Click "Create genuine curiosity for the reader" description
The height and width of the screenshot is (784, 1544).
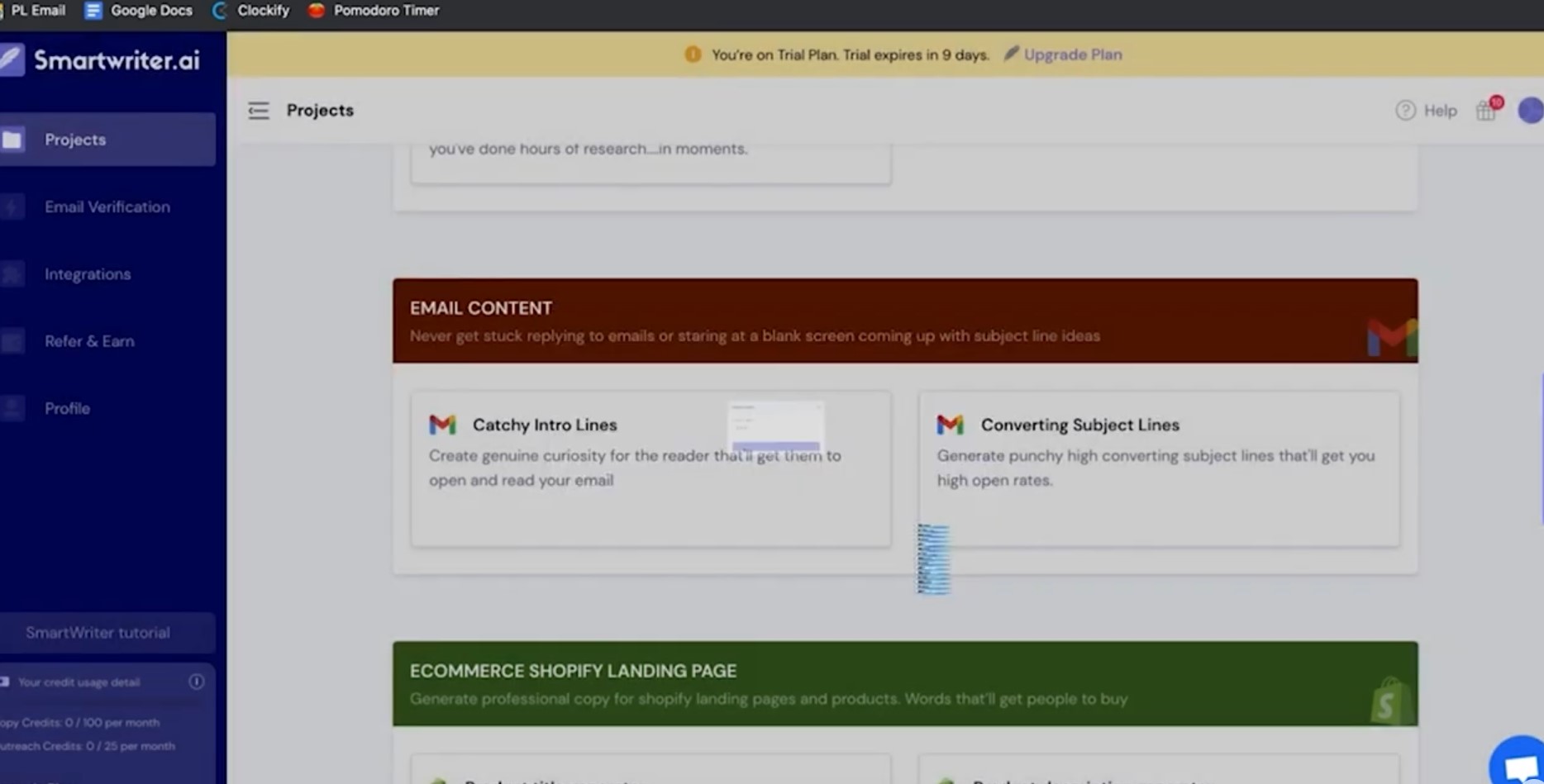[x=635, y=468]
